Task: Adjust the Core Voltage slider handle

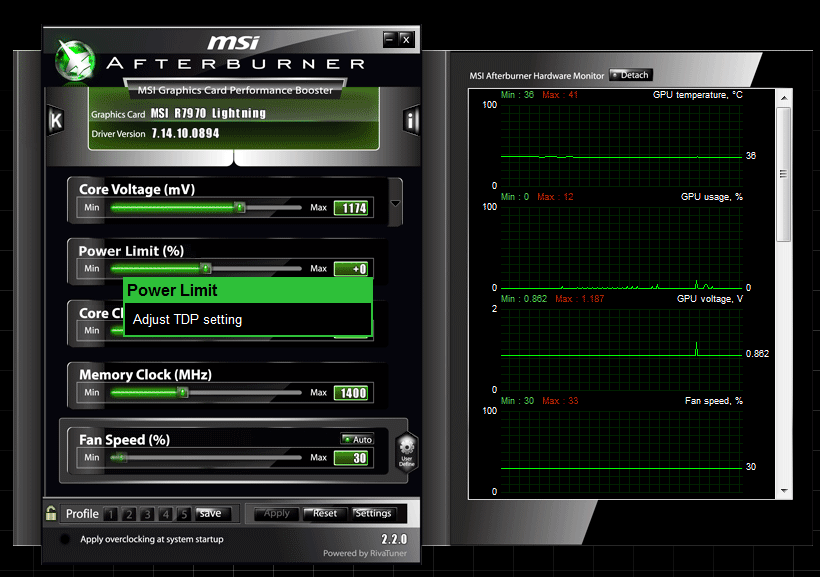Action: [x=240, y=208]
